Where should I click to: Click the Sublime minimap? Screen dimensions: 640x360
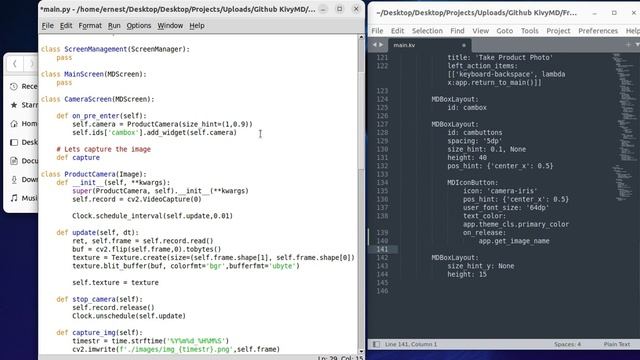click(x=624, y=127)
